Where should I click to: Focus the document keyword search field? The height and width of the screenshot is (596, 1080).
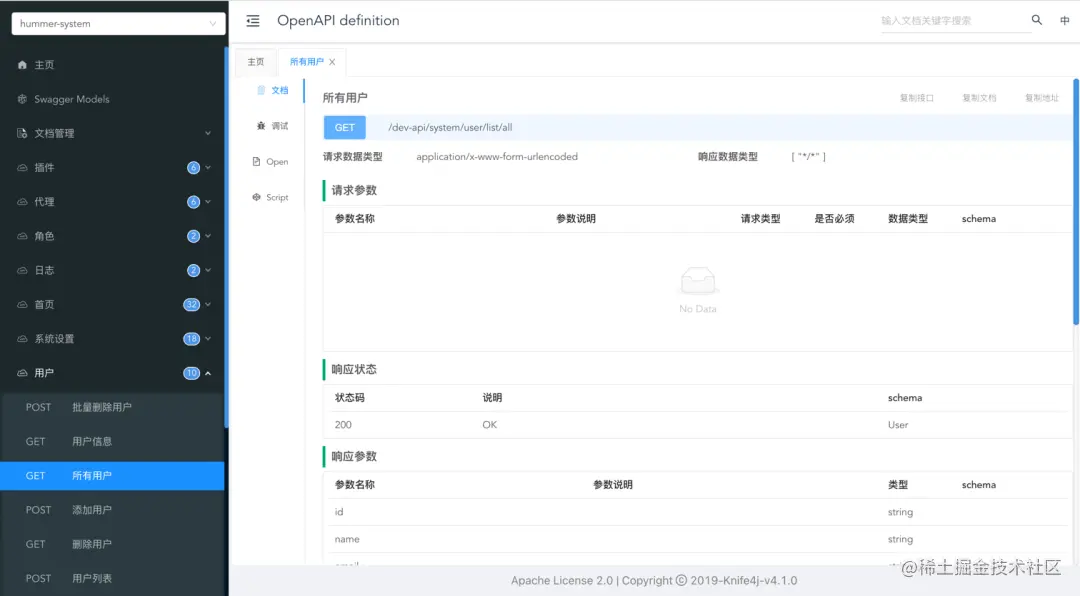(954, 21)
